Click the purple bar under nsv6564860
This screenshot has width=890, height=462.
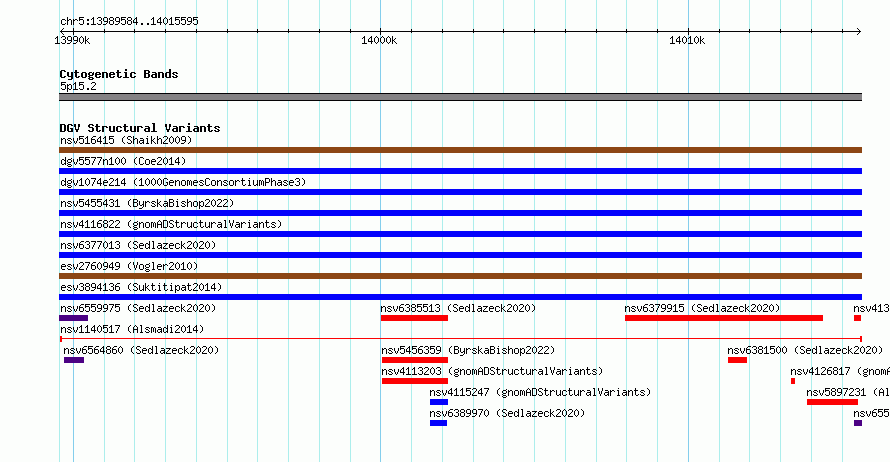[74, 360]
